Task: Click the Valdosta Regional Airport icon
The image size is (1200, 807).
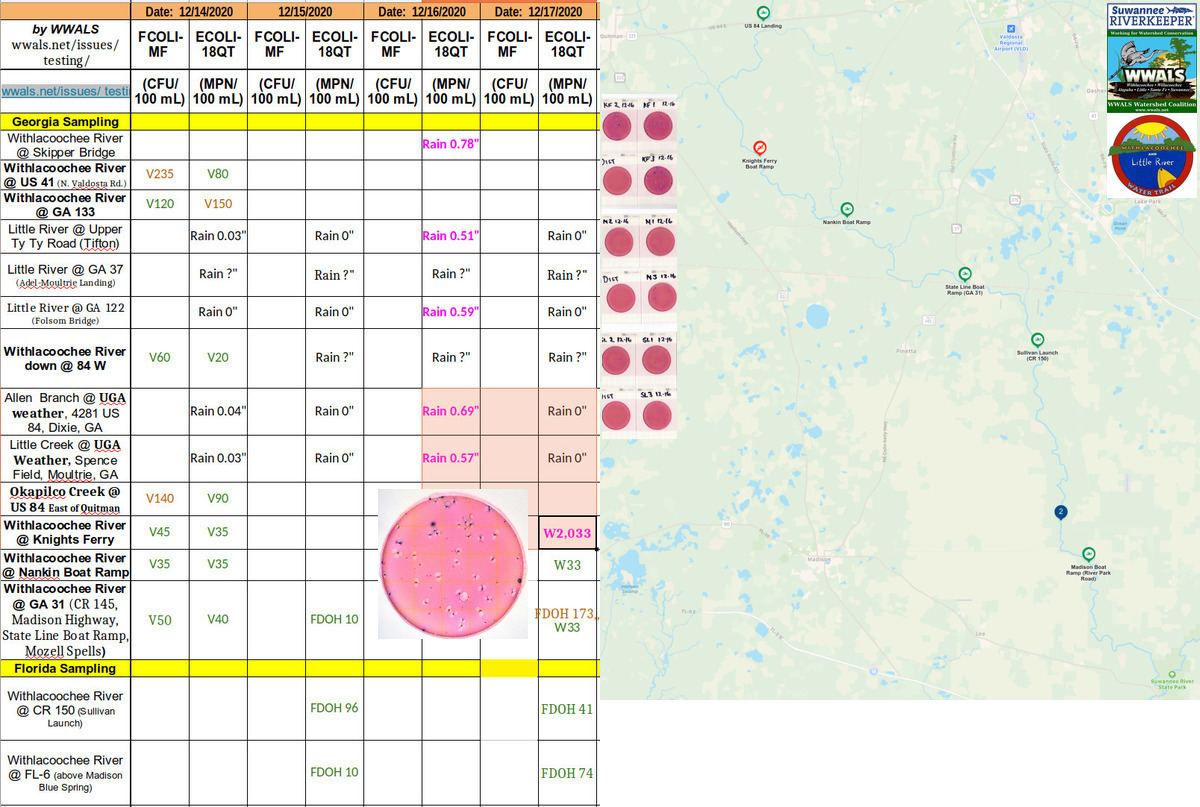Action: pos(1012,28)
